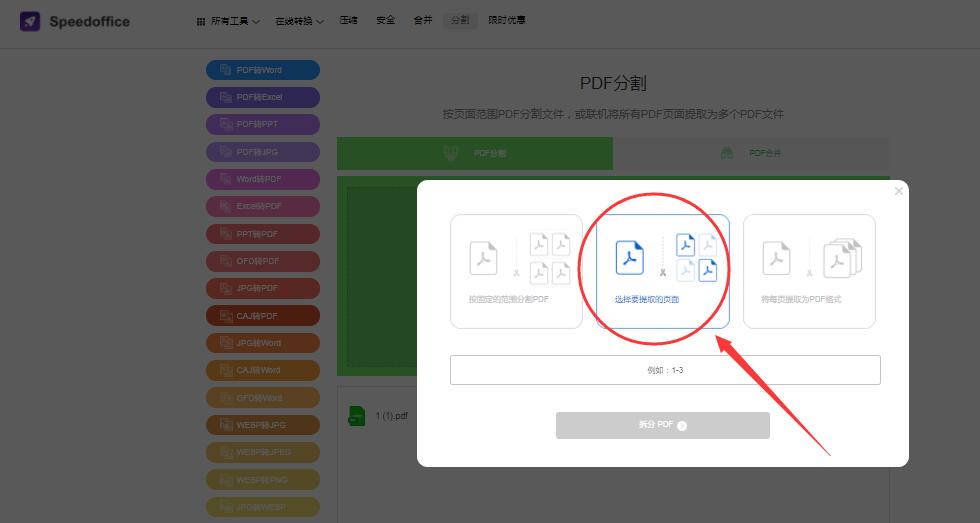Select the 合并 menu item
This screenshot has width=980, height=523.
[423, 20]
